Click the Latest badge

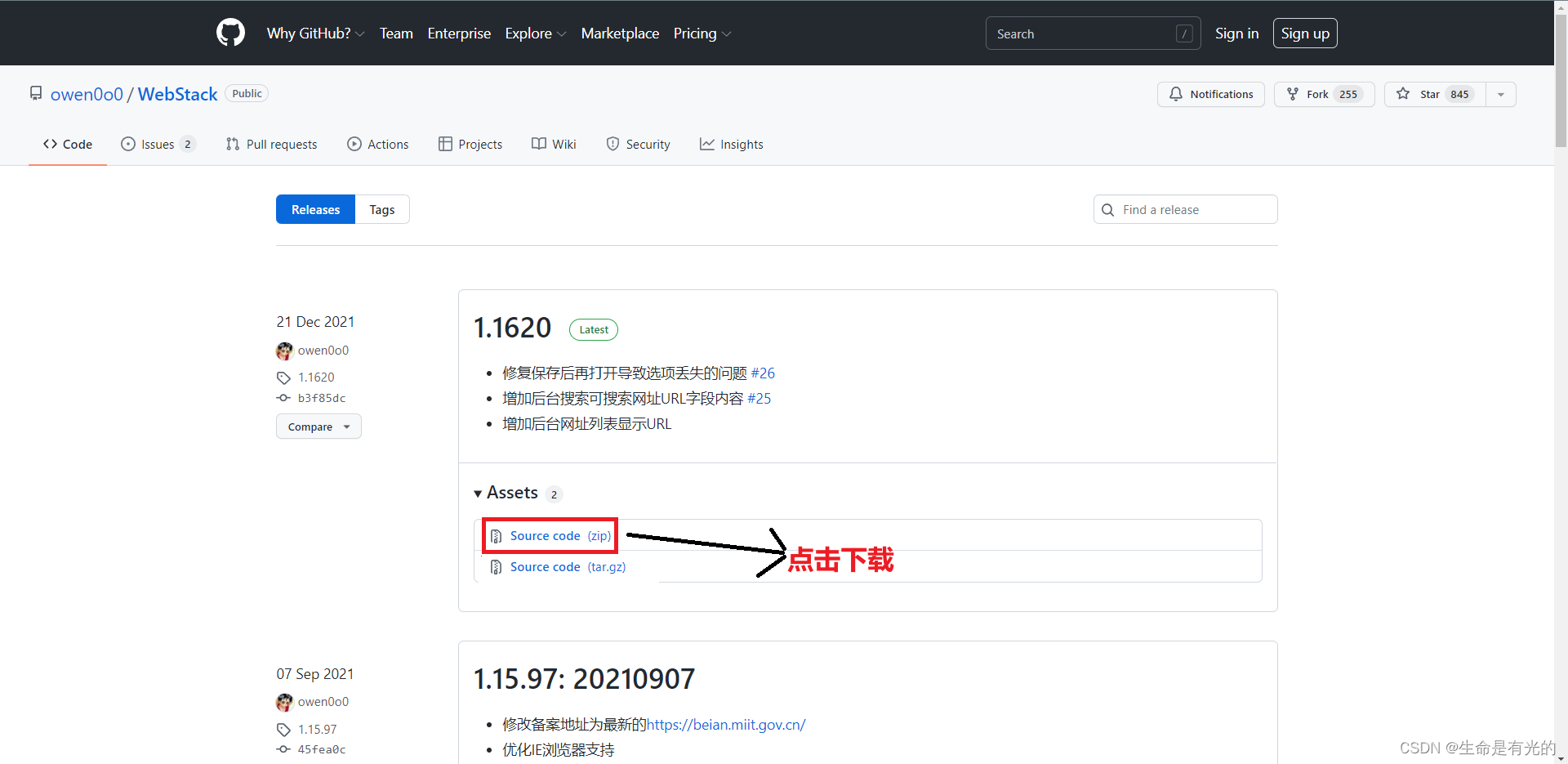click(x=594, y=329)
